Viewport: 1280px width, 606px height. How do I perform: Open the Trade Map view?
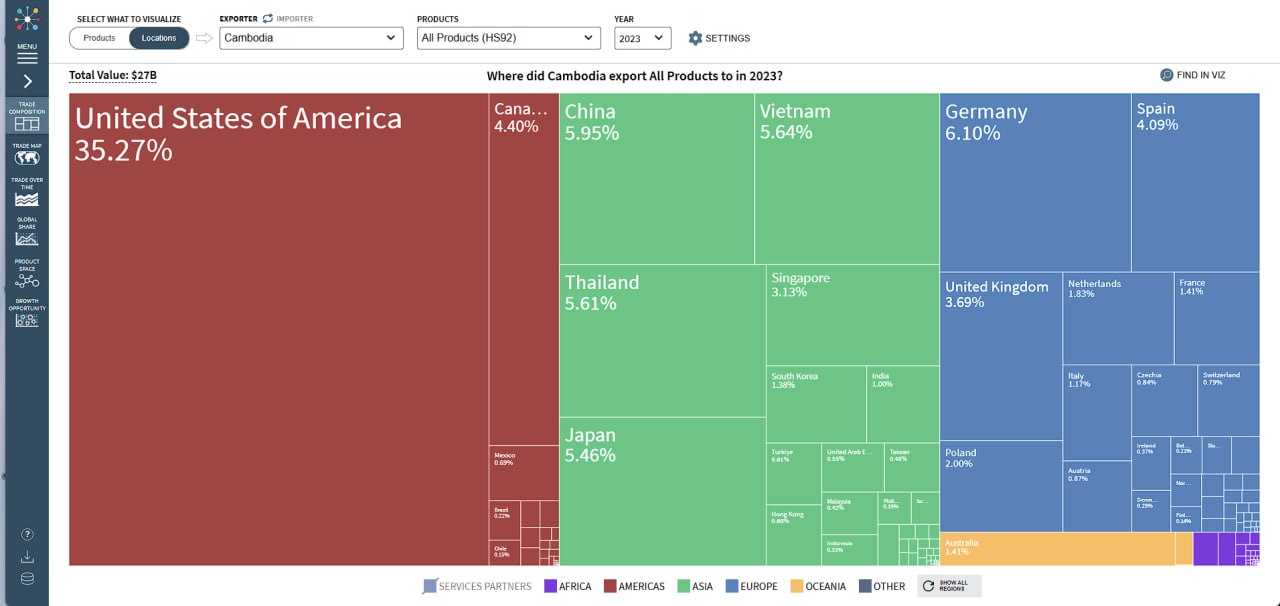click(27, 154)
